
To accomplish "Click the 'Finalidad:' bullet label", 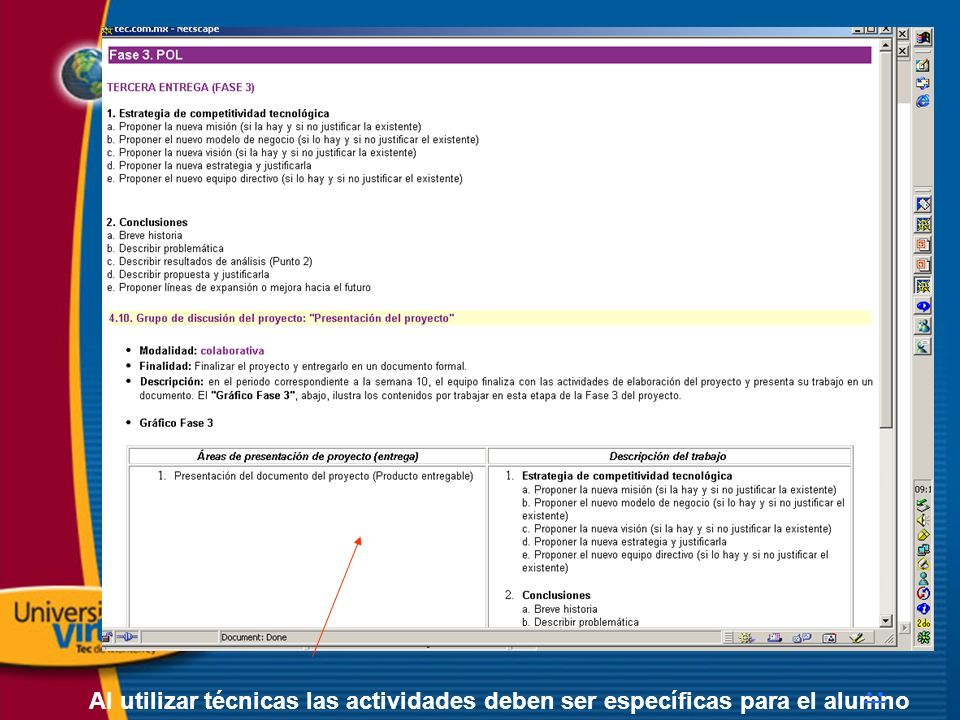I will pos(165,366).
